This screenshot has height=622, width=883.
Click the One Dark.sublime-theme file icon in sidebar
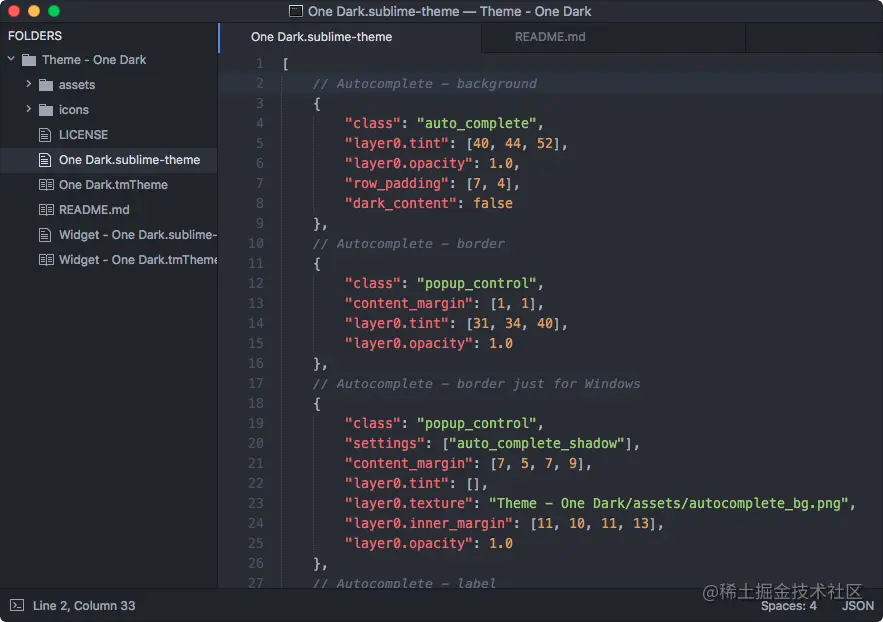tap(45, 160)
